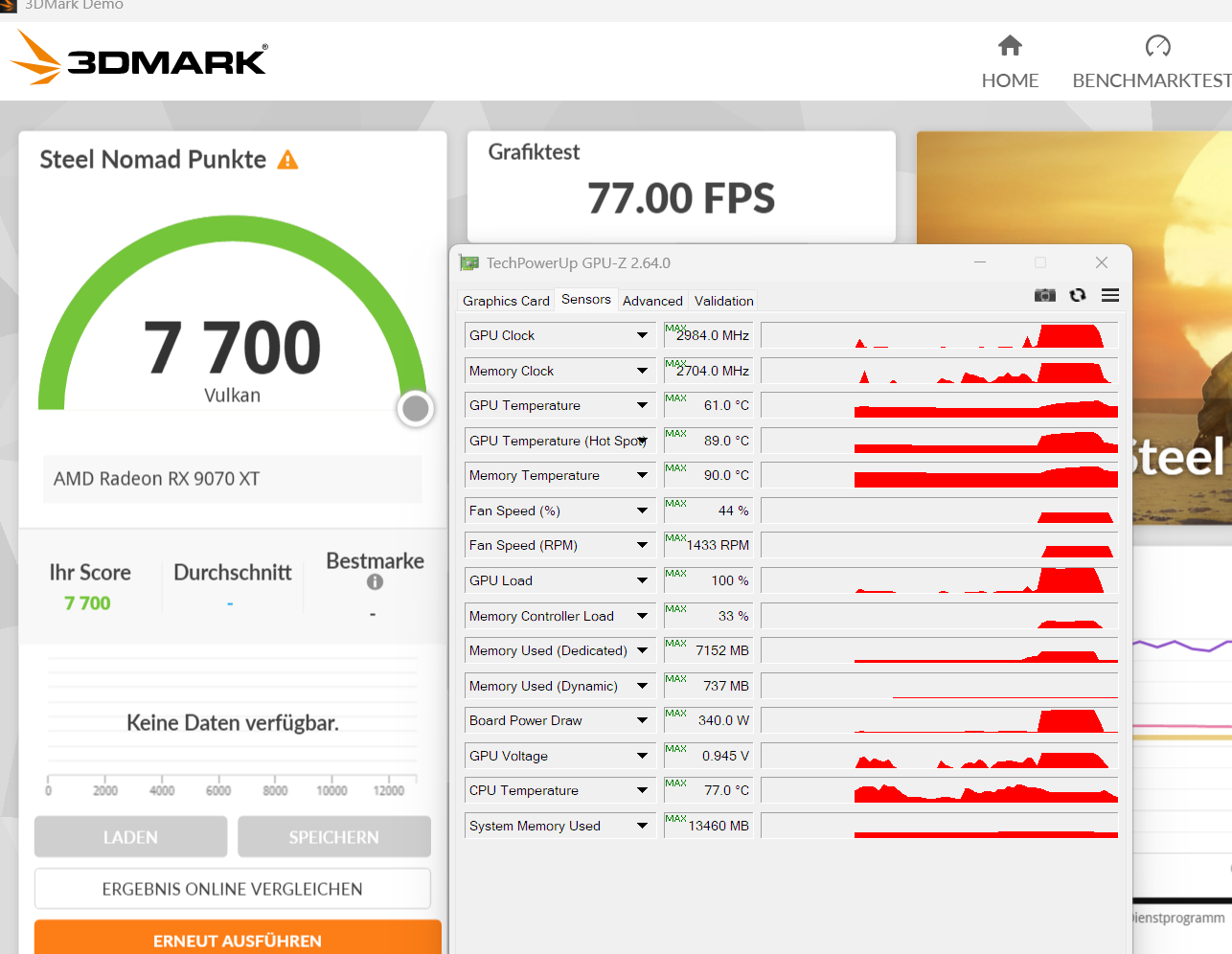The height and width of the screenshot is (954, 1232).
Task: Open the Fan Speed (RPM) dropdown
Action: [642, 545]
